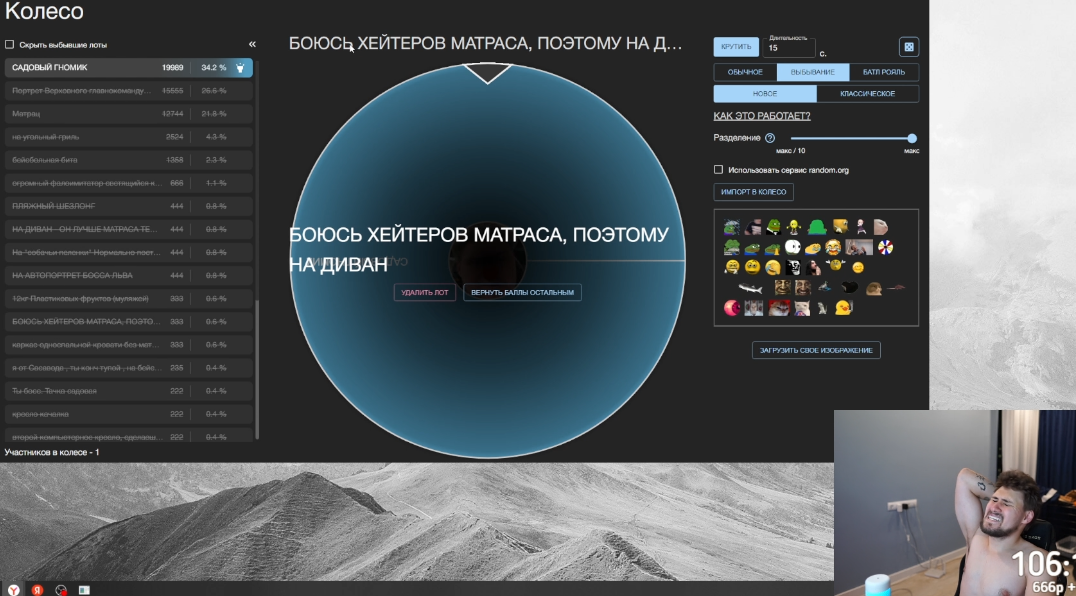Click the Матрац lot row
This screenshot has width=1076, height=596.
pos(129,114)
